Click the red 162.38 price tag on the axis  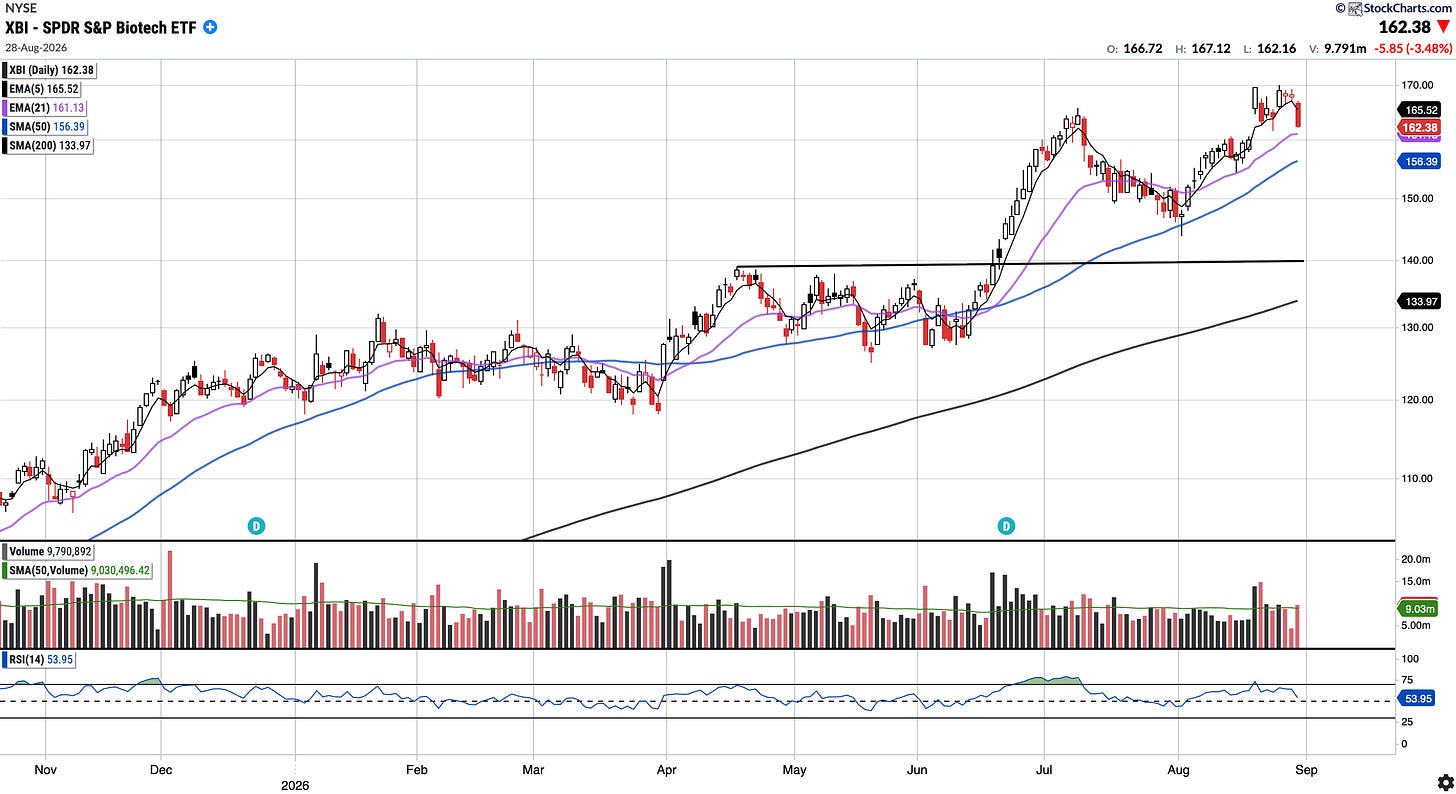point(1420,128)
